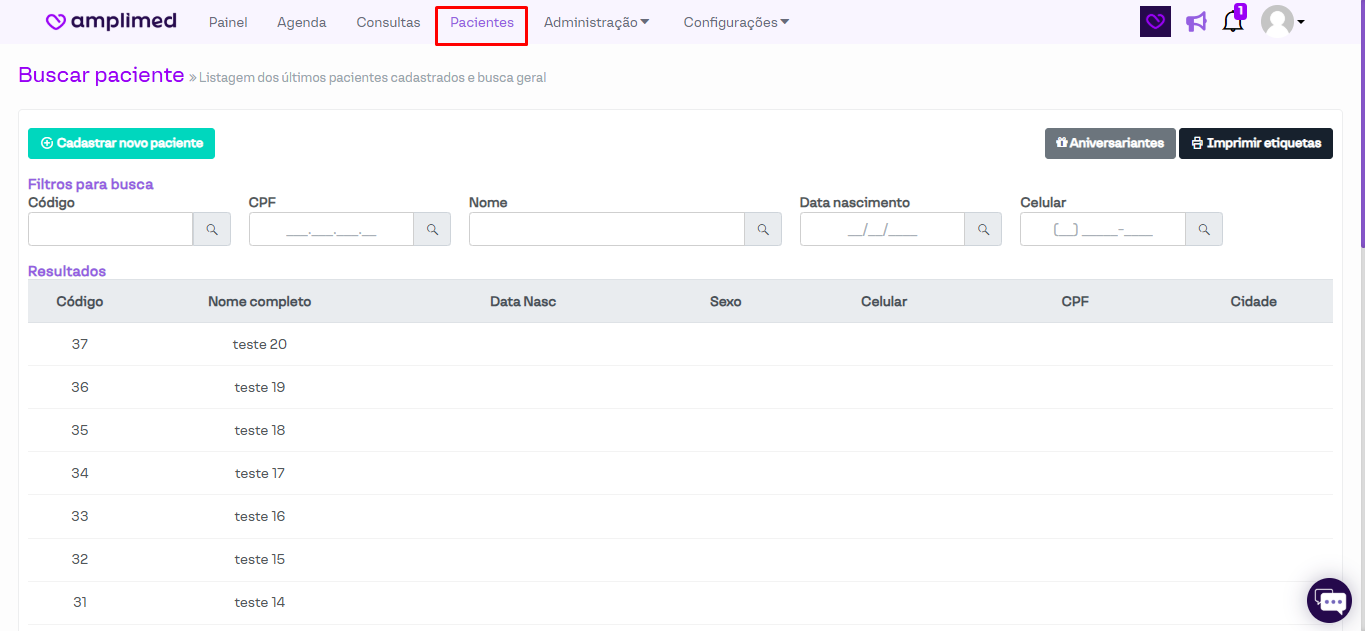Expand the Administração dropdown menu
The width and height of the screenshot is (1365, 631).
596,22
